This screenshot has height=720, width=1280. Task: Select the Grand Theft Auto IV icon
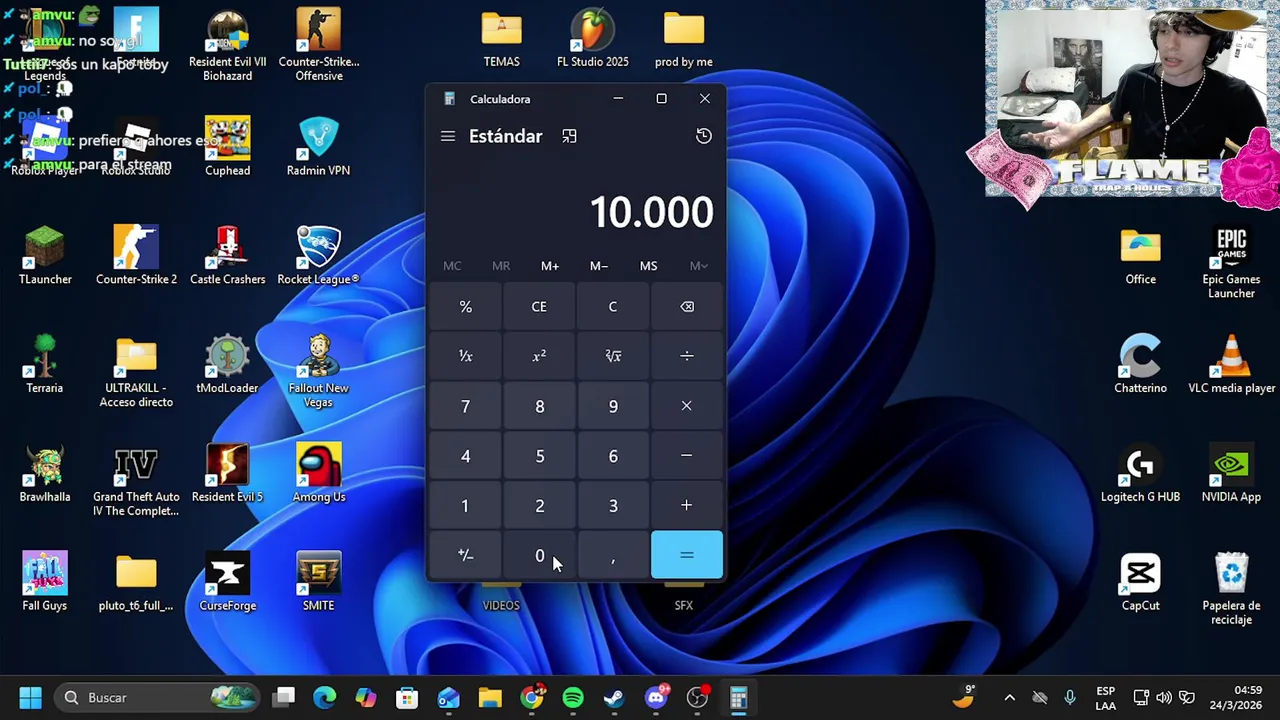coord(136,481)
